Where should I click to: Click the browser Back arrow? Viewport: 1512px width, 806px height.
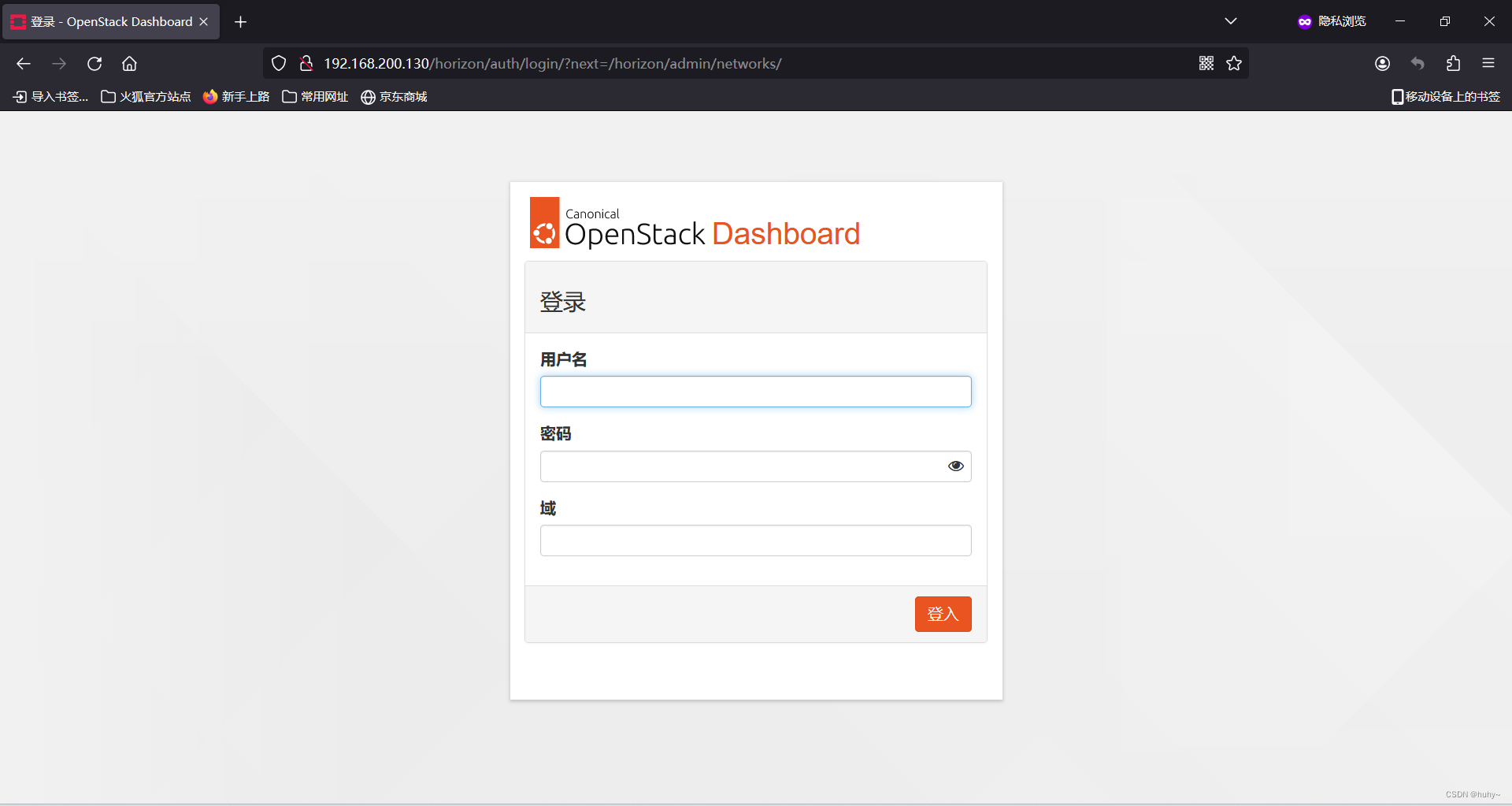pos(24,64)
